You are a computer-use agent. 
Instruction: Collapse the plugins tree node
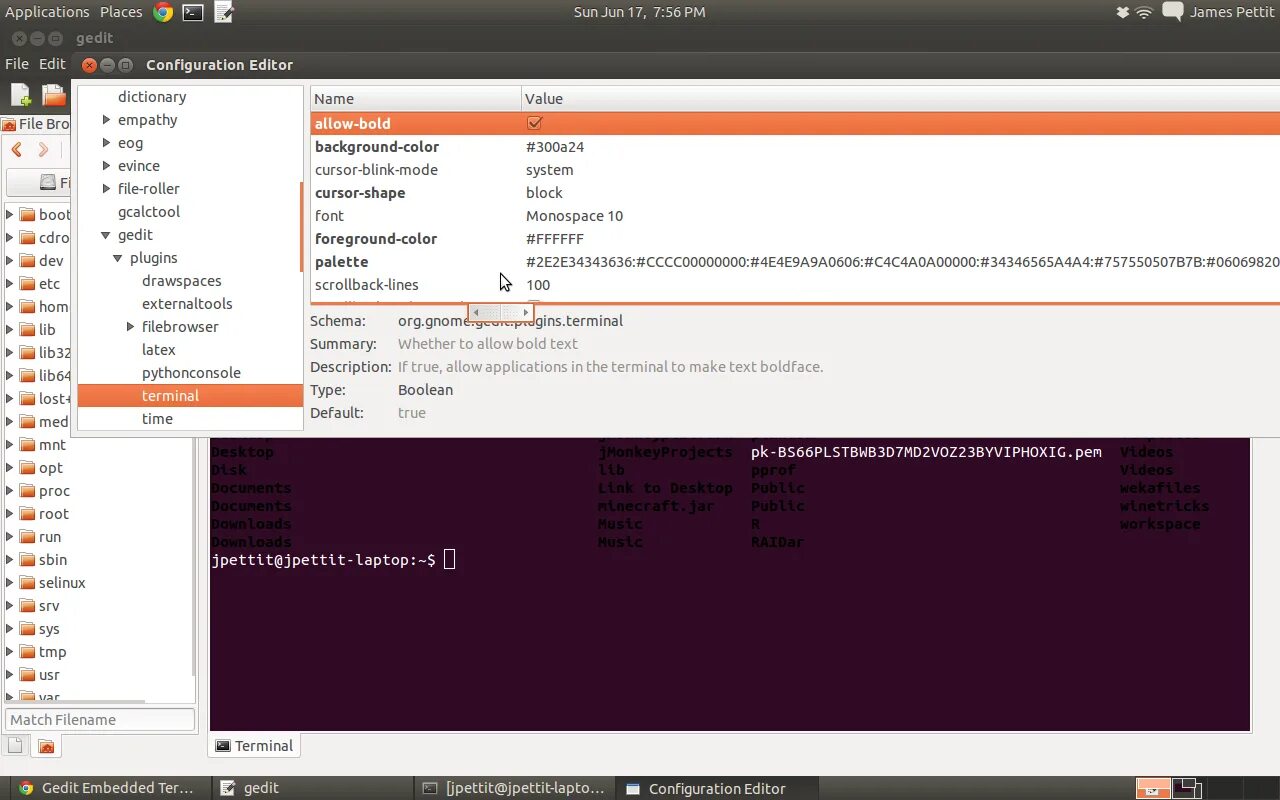pos(118,258)
